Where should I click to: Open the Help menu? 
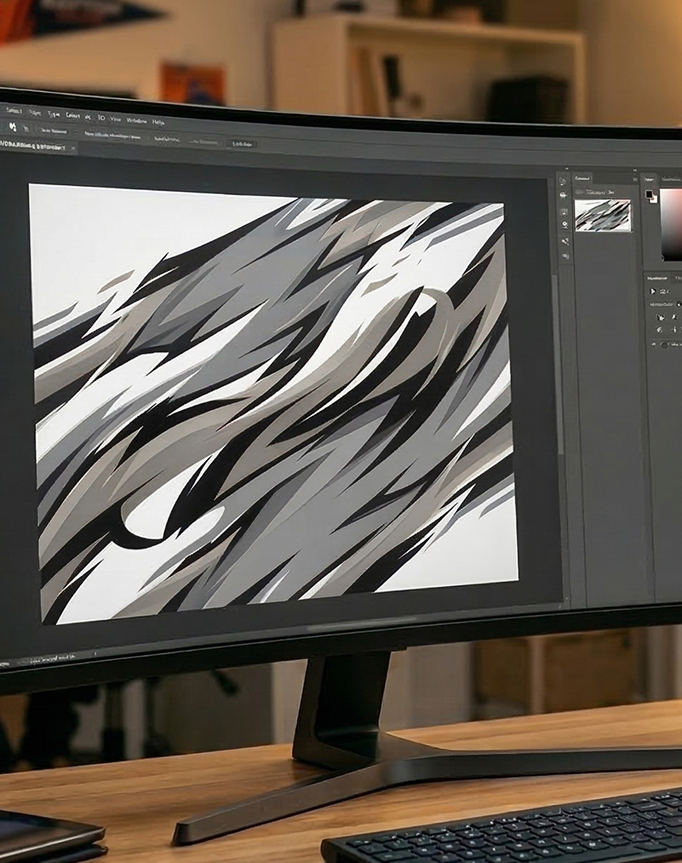click(x=159, y=122)
